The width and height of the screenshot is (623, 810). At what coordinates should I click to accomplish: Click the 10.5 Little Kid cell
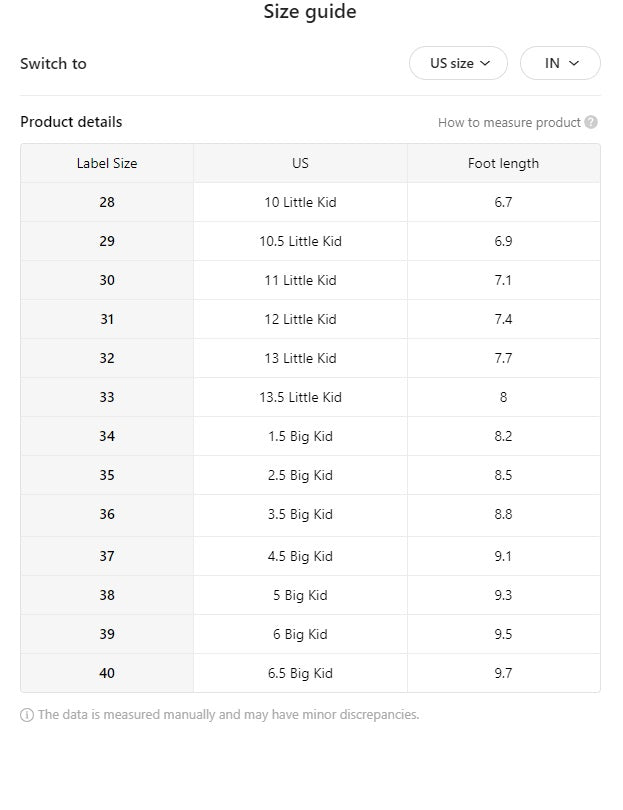pyautogui.click(x=300, y=241)
